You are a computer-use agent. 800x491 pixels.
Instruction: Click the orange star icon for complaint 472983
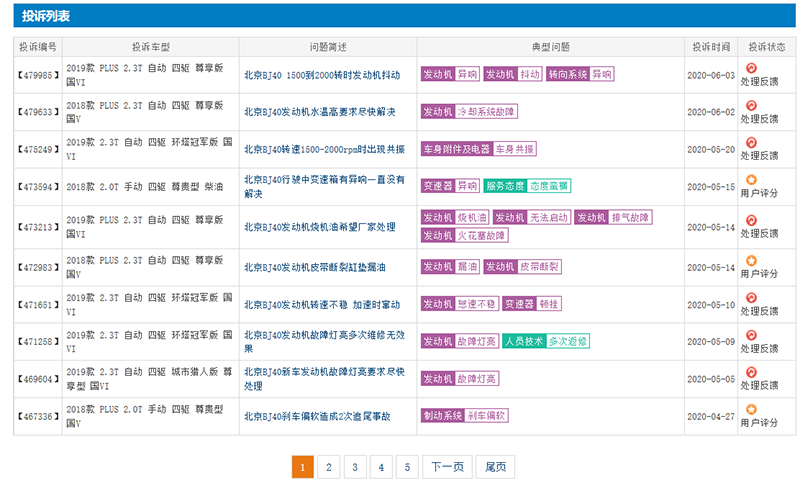point(751,261)
